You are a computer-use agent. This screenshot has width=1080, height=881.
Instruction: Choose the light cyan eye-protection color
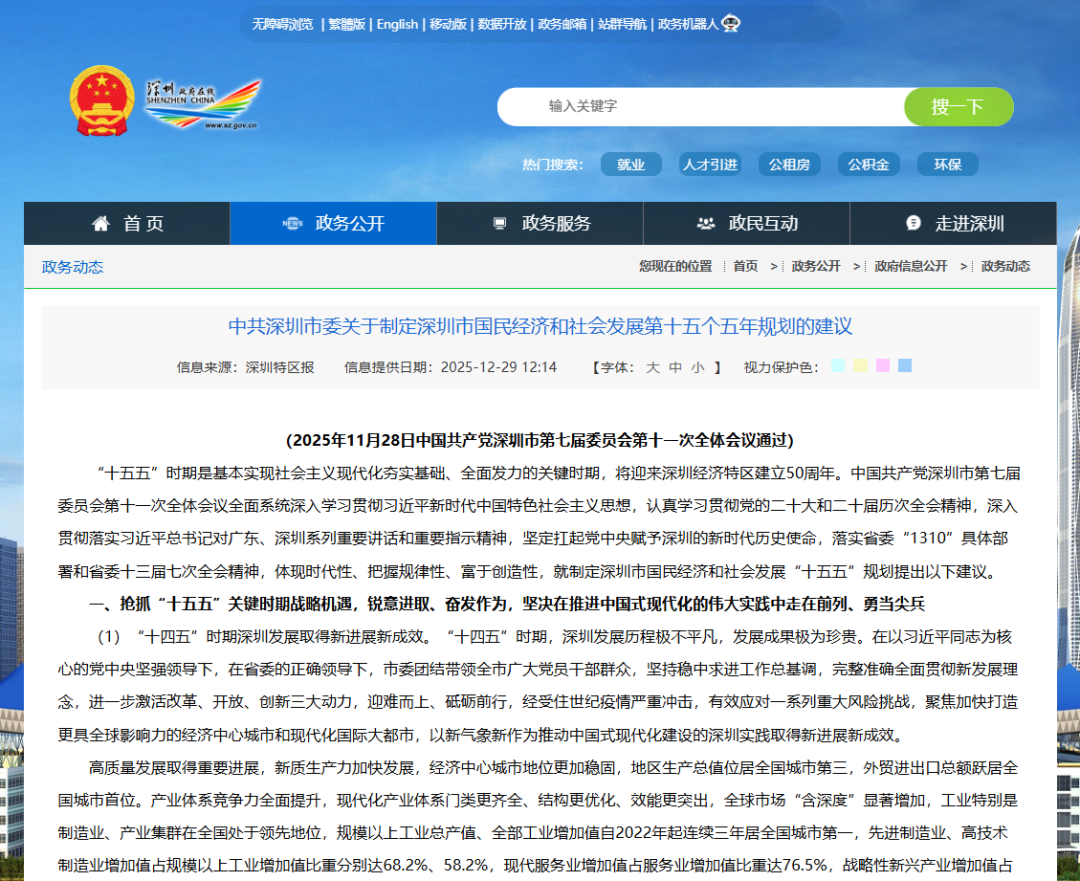coord(838,365)
